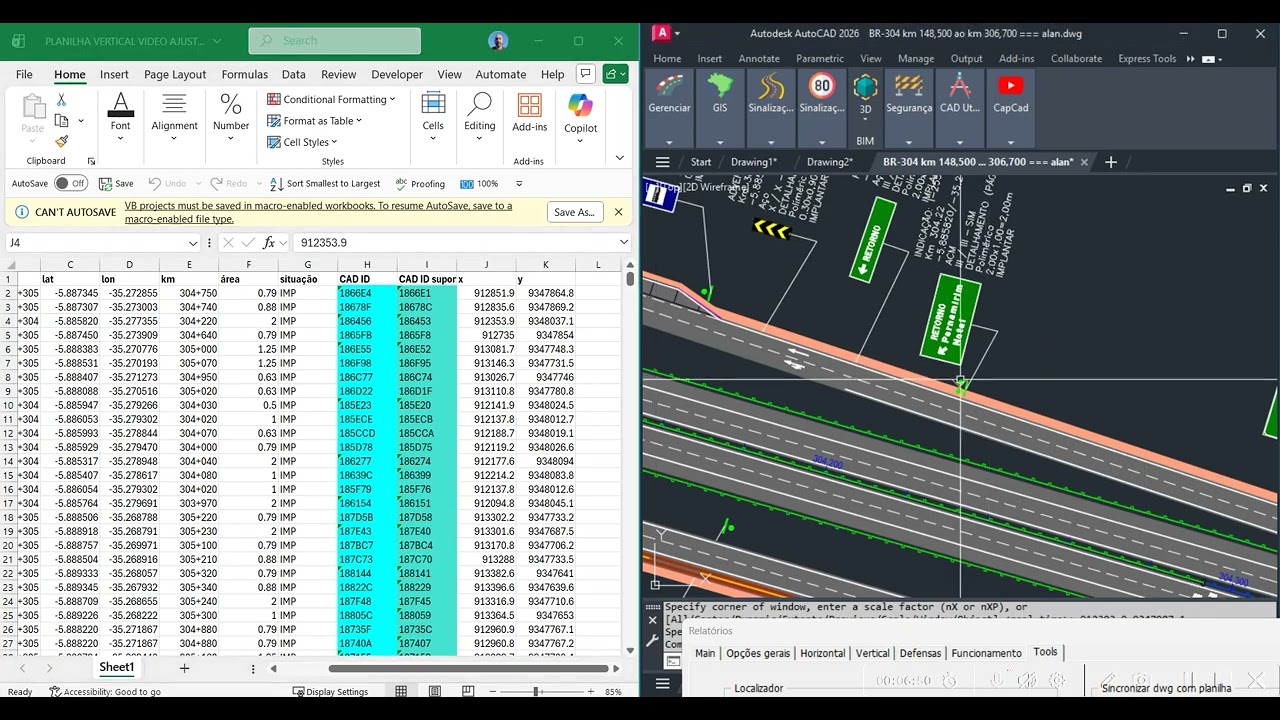Select the Sheet1 tab
This screenshot has width=1280, height=720.
[116, 667]
